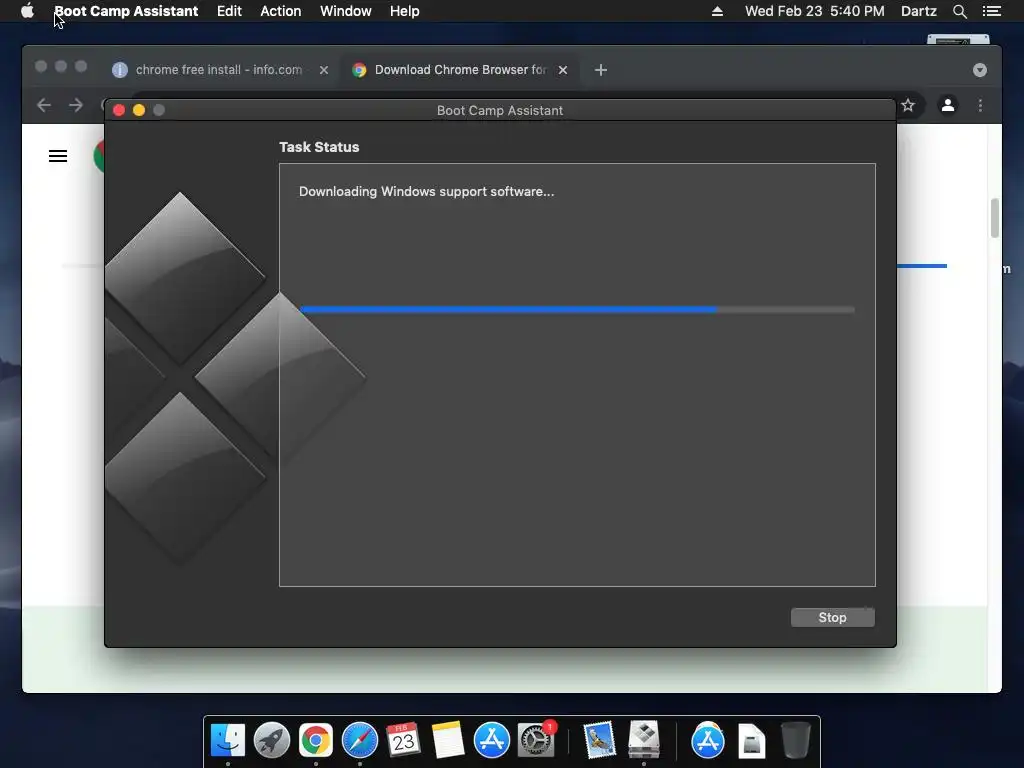
Task: Open App Store left of System Preferences
Action: (x=492, y=741)
